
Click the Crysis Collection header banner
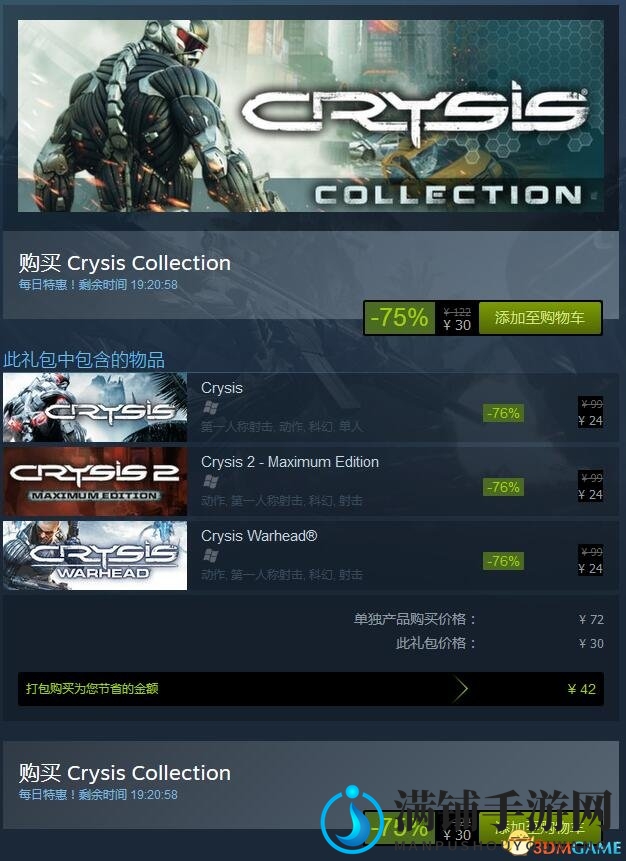pyautogui.click(x=311, y=116)
